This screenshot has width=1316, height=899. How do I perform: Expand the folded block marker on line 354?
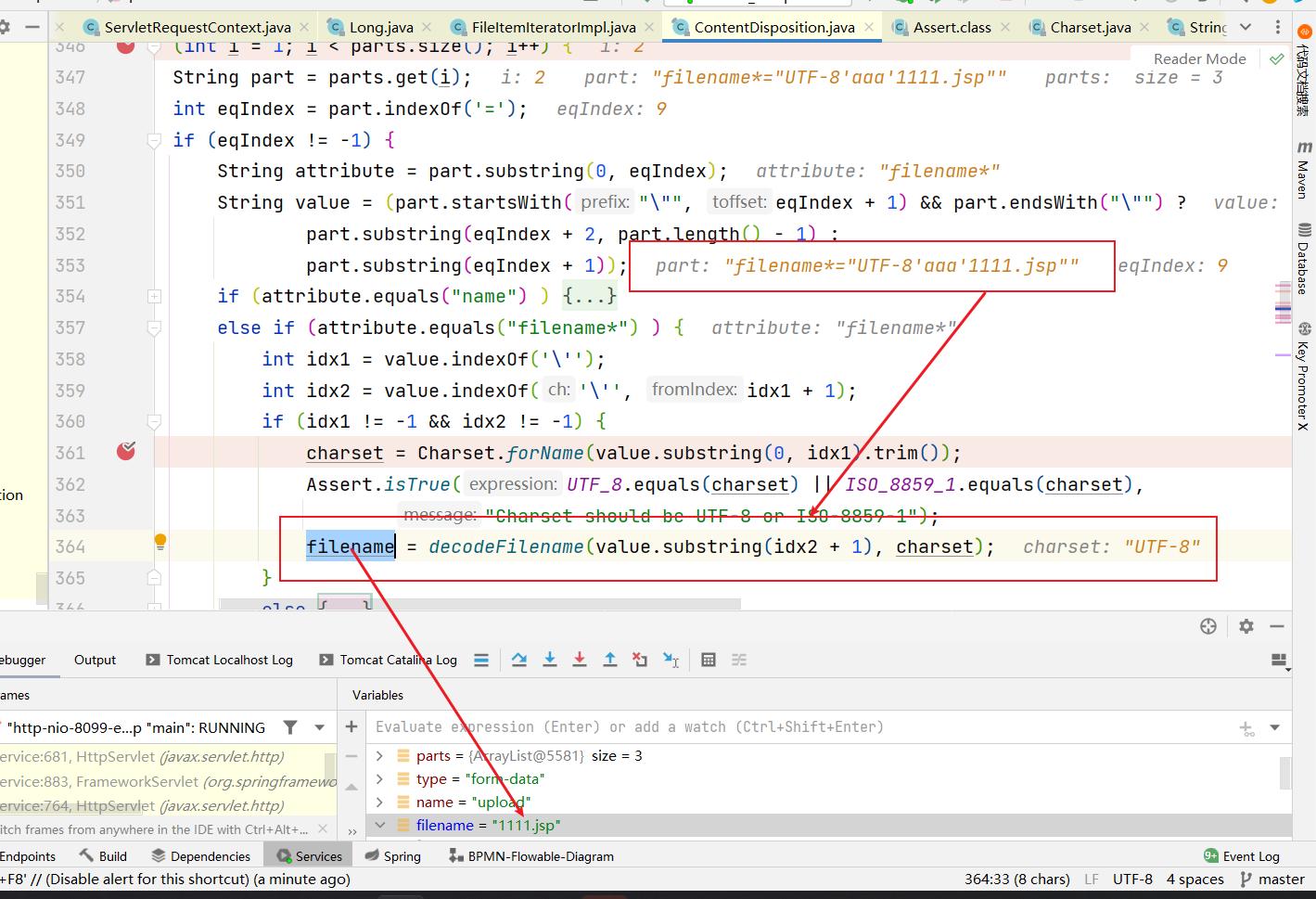pyautogui.click(x=154, y=296)
